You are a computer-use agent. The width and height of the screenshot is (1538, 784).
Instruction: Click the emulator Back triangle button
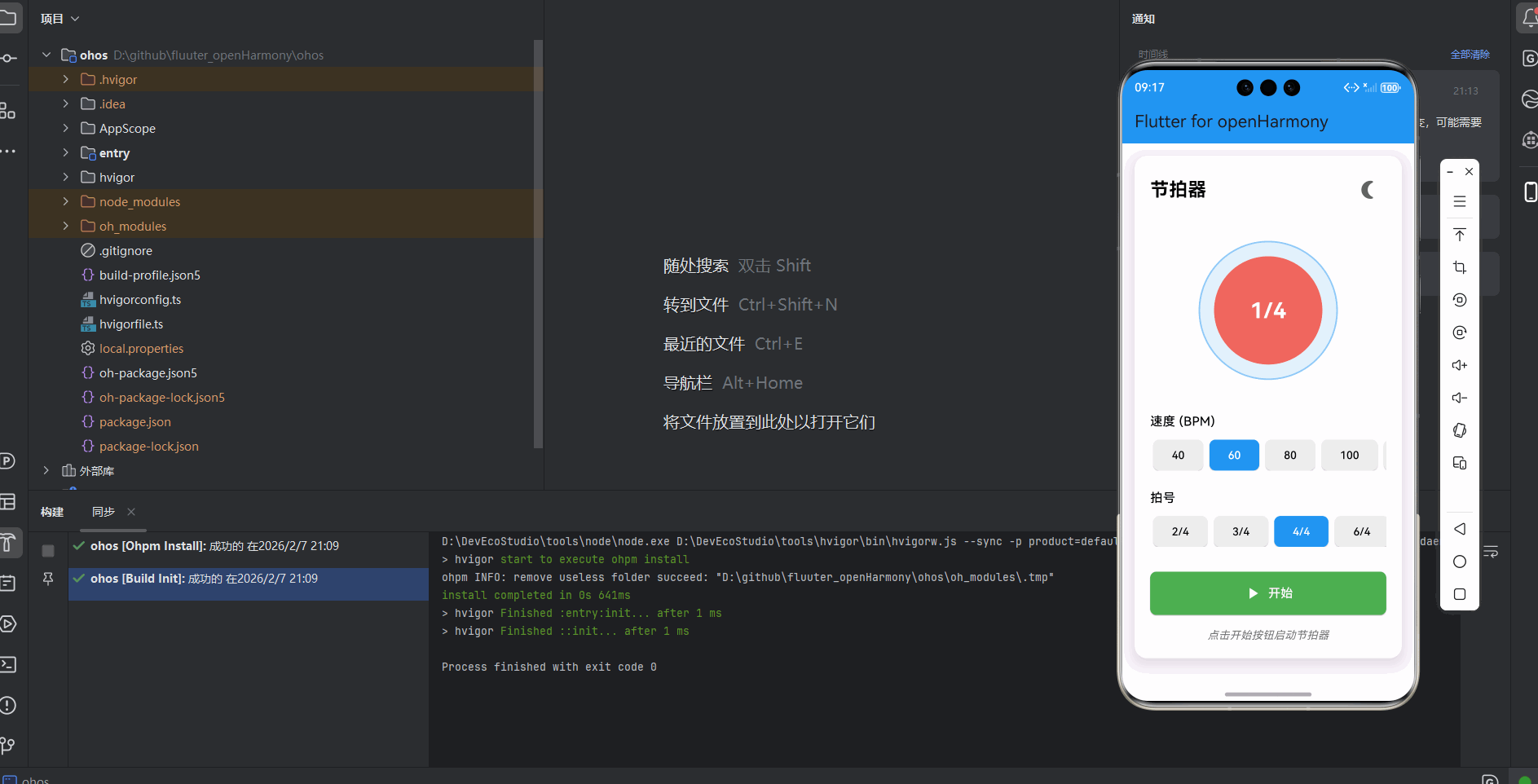1460,529
